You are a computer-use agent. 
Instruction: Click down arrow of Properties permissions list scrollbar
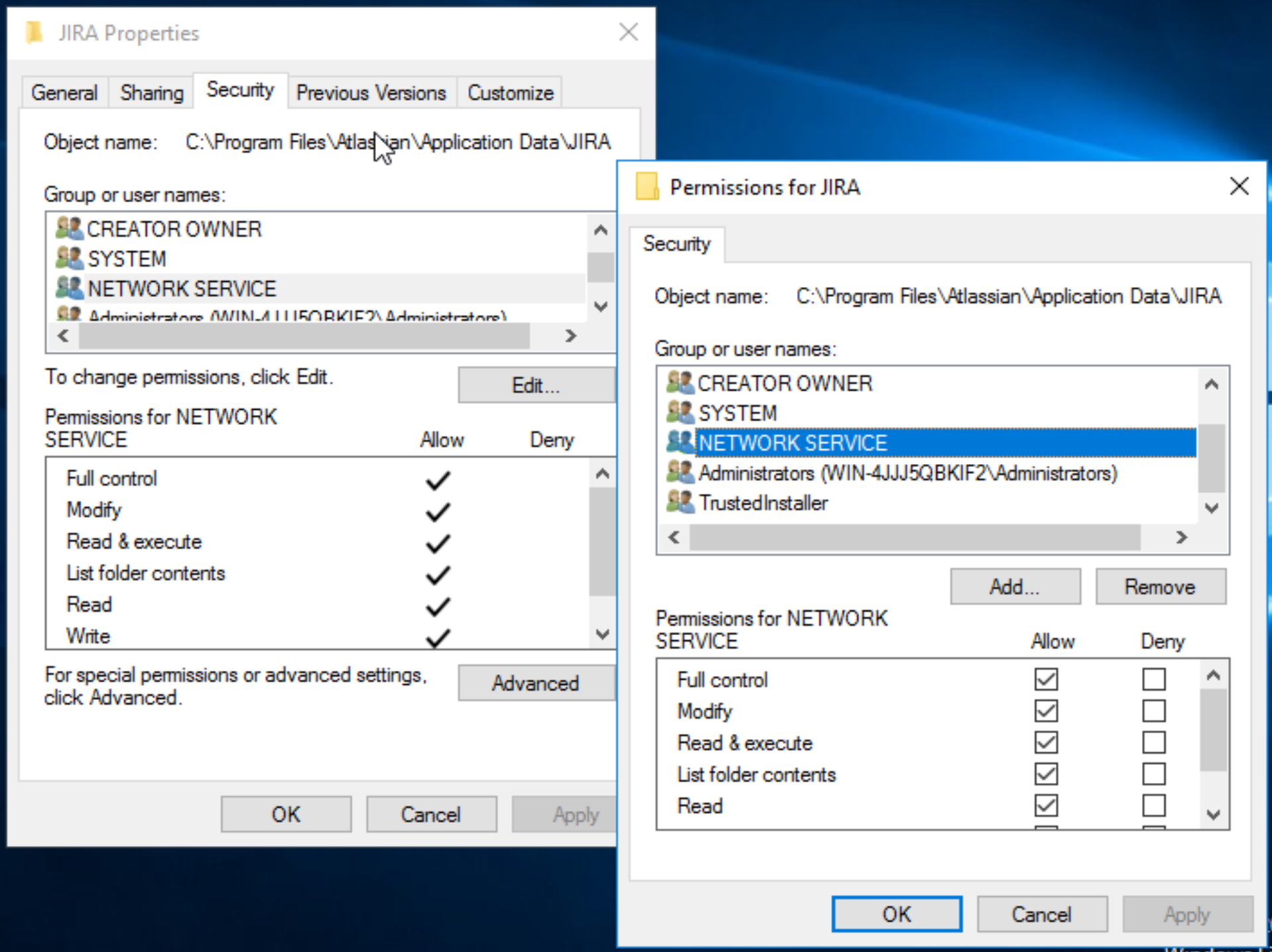tap(602, 634)
